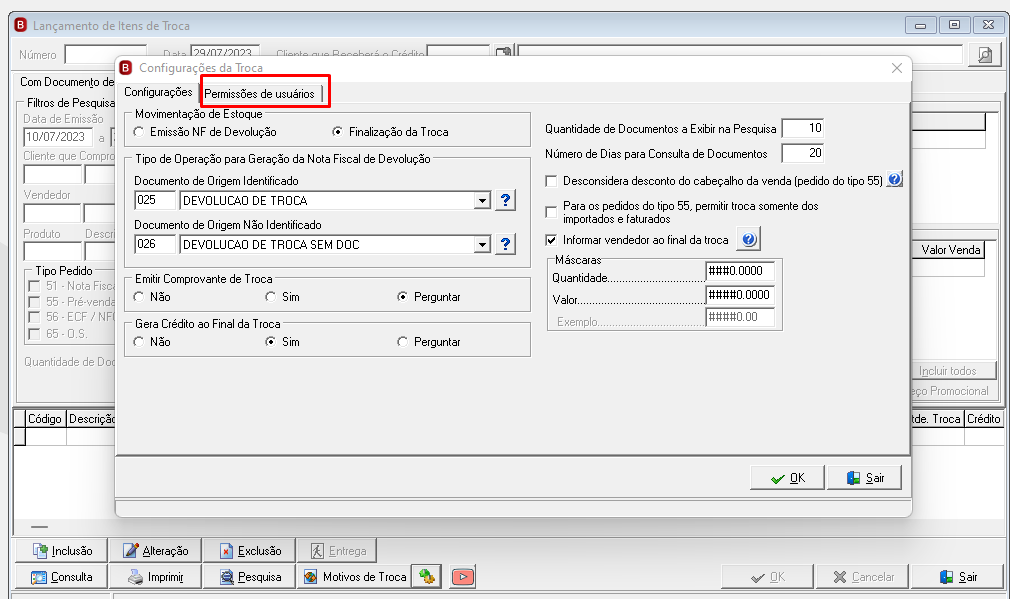
Task: Click the Quantidade mask input field
Action: pos(740,271)
